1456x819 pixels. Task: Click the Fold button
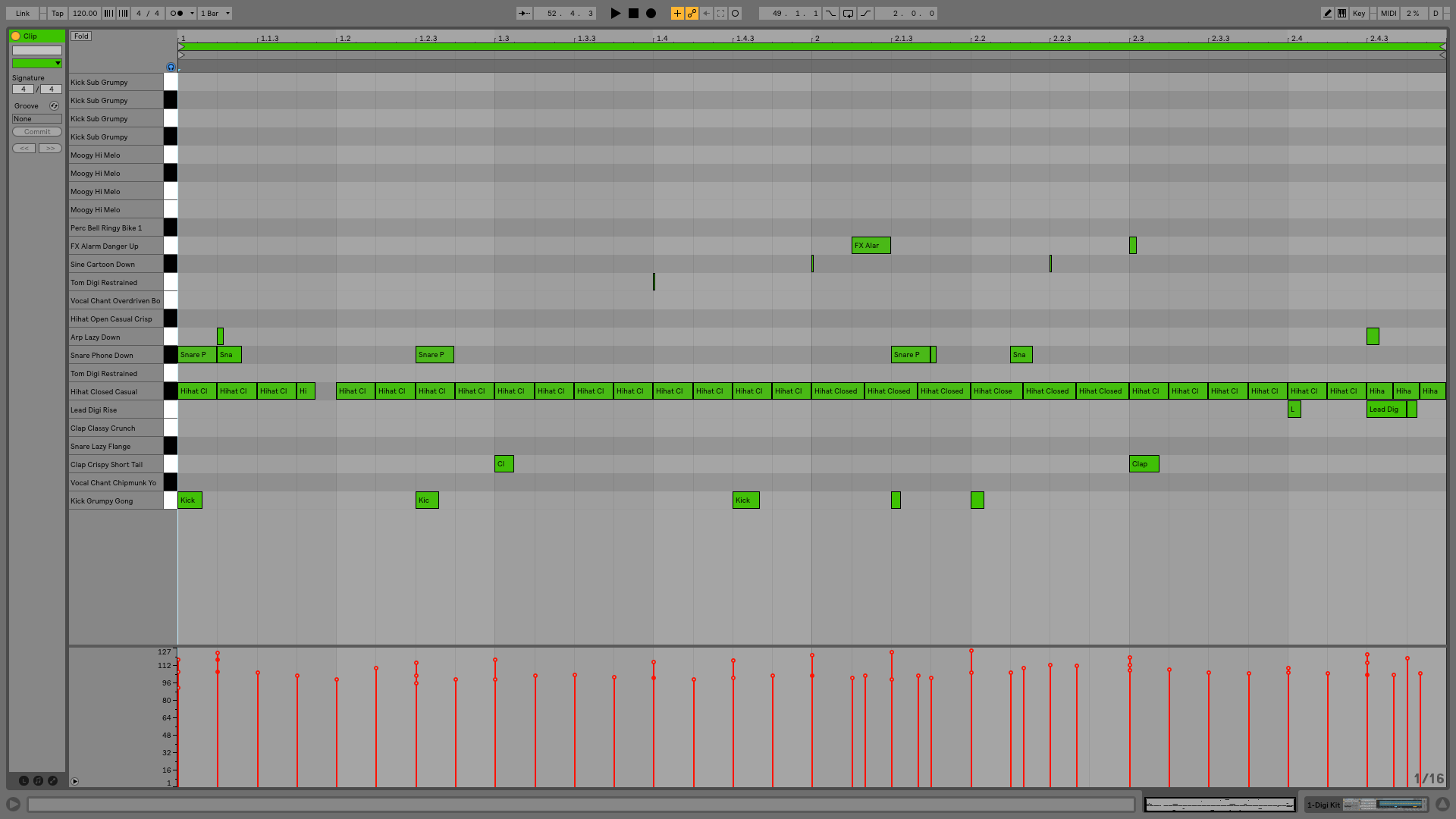[81, 36]
